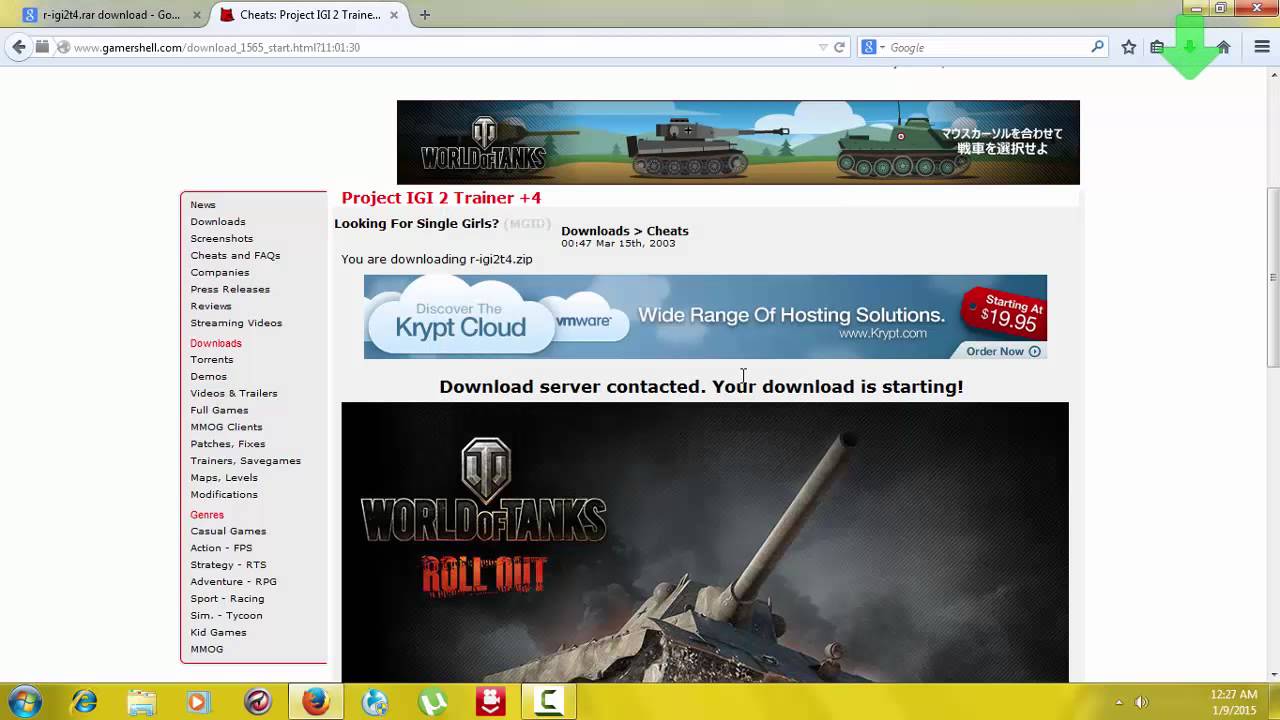Click the search magnifier icon

click(x=1097, y=47)
